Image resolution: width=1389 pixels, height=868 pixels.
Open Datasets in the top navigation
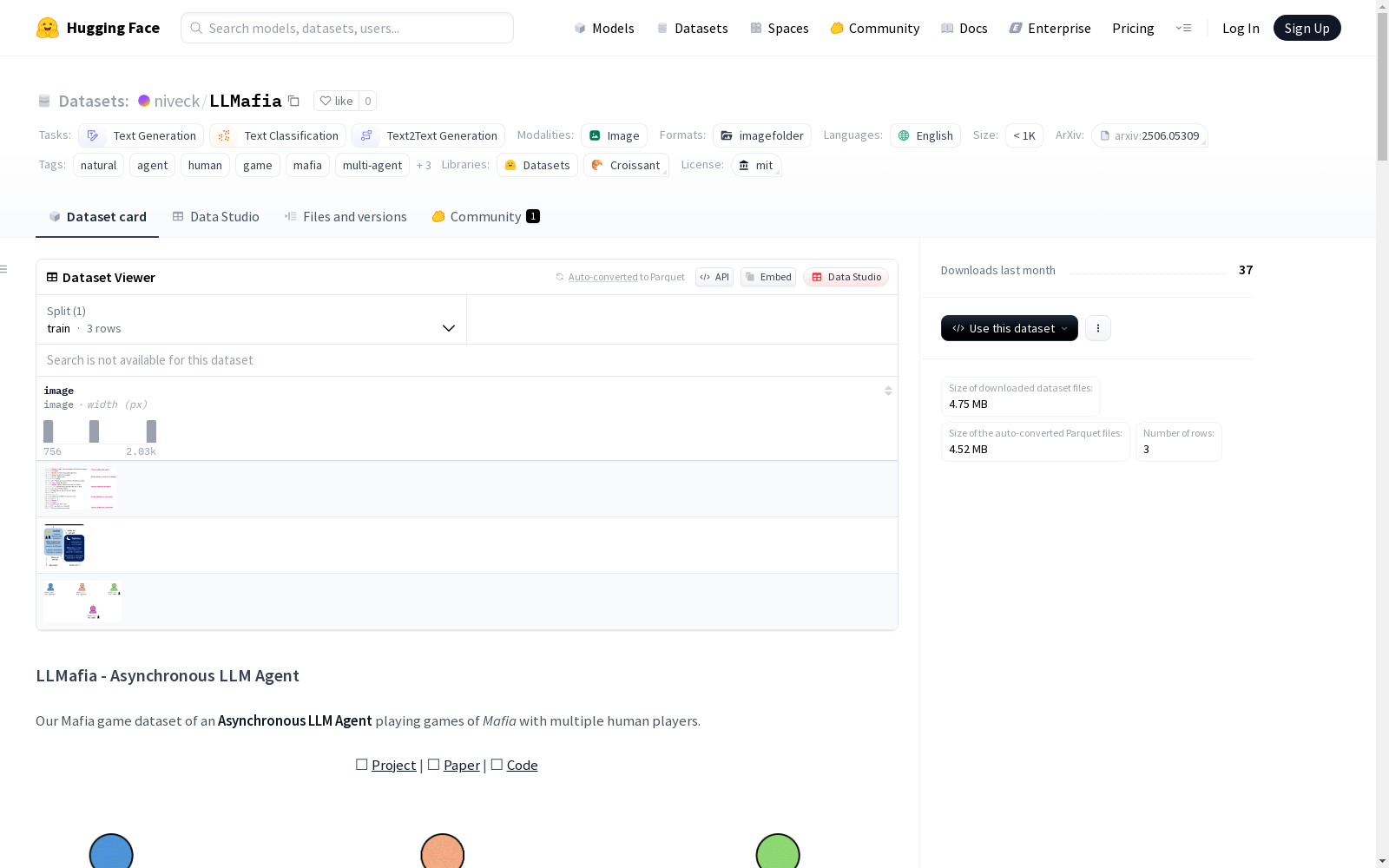click(692, 28)
